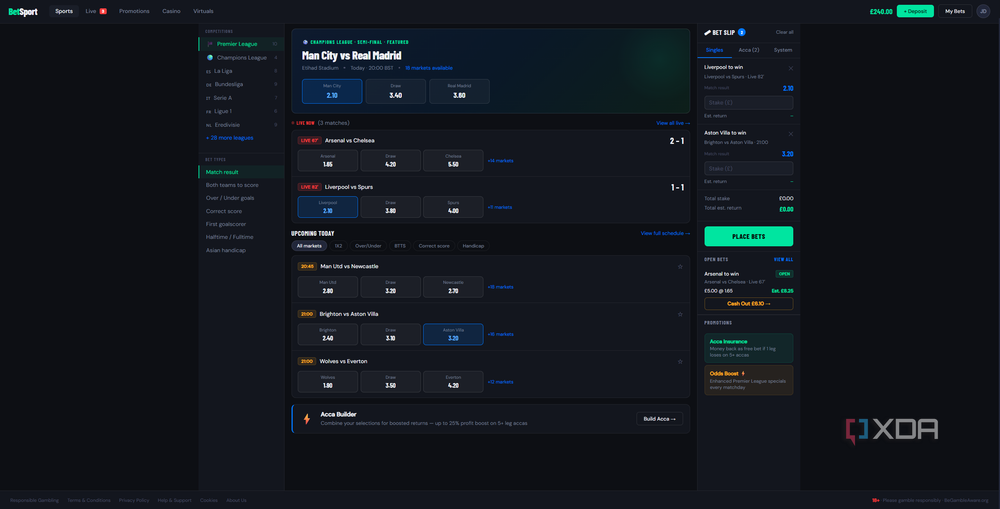Click the PLACE BETS button
The height and width of the screenshot is (509, 1000).
[x=749, y=236]
